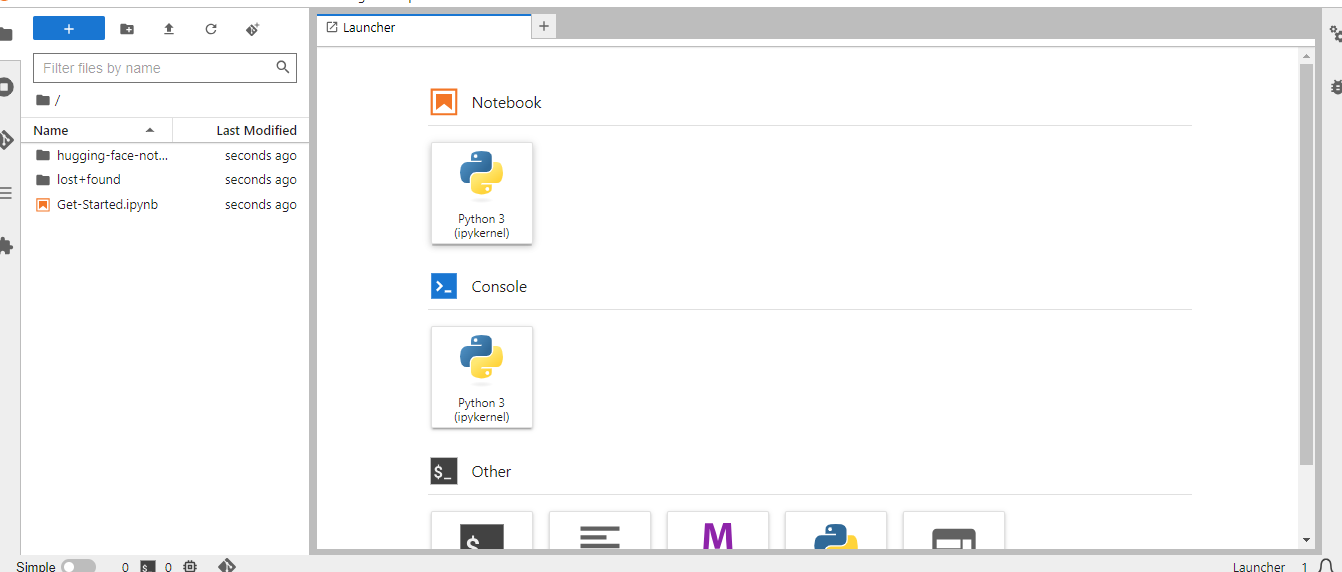Open the Table of Contents sidebar

pyautogui.click(x=6, y=193)
